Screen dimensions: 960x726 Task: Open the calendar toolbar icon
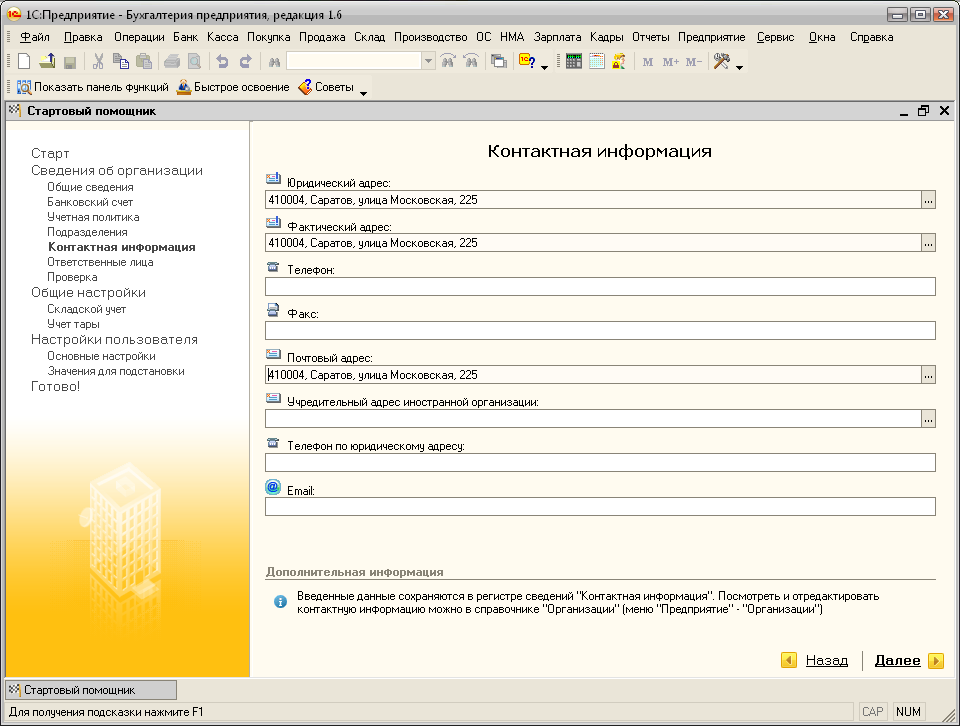point(596,61)
